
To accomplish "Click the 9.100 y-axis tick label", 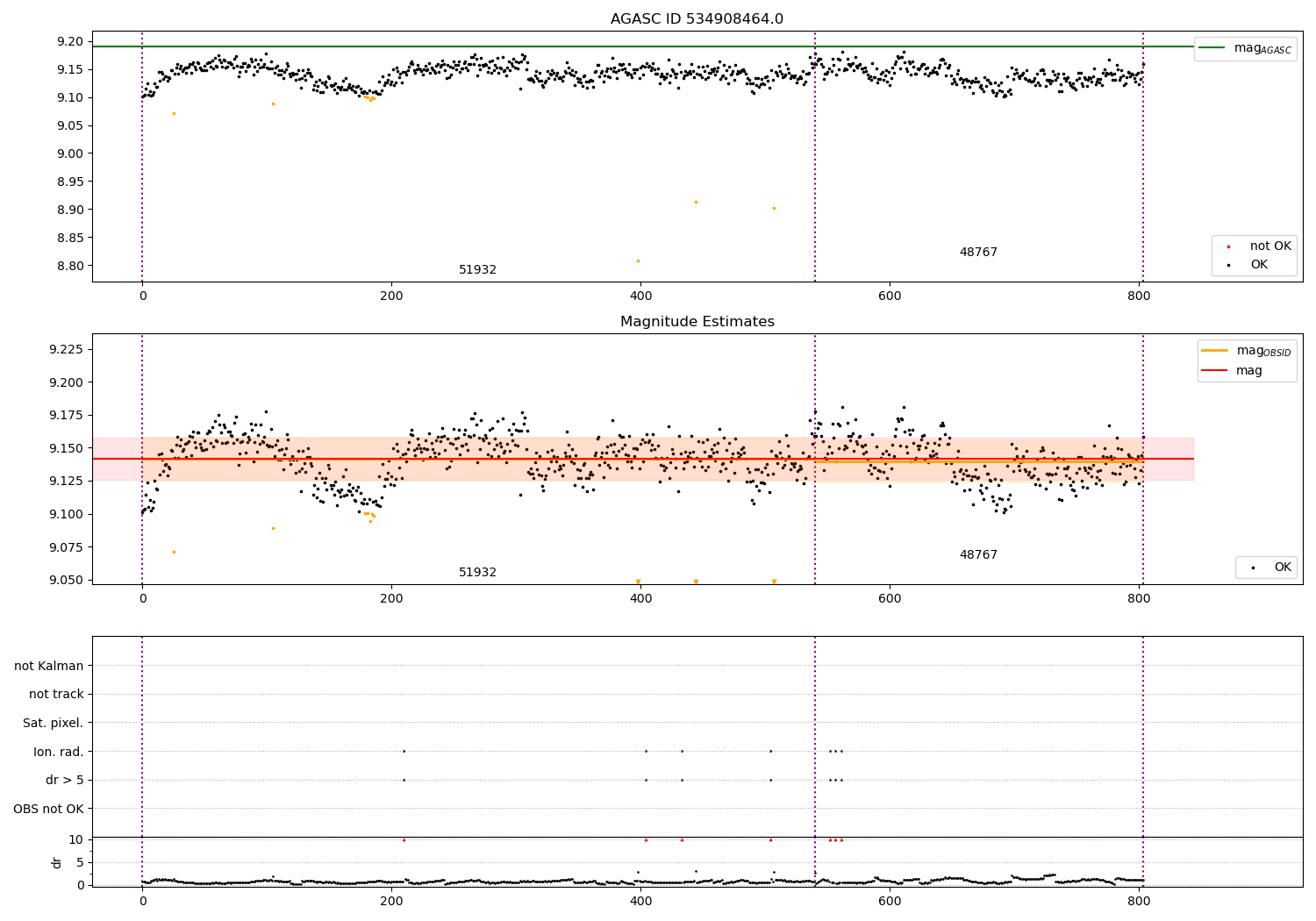I will (66, 514).
